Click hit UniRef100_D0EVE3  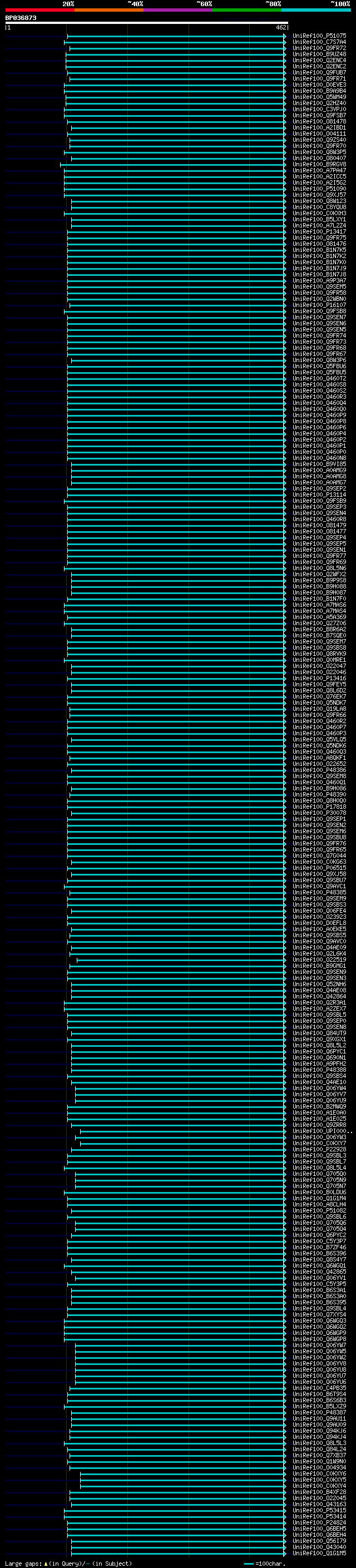pyautogui.click(x=319, y=85)
